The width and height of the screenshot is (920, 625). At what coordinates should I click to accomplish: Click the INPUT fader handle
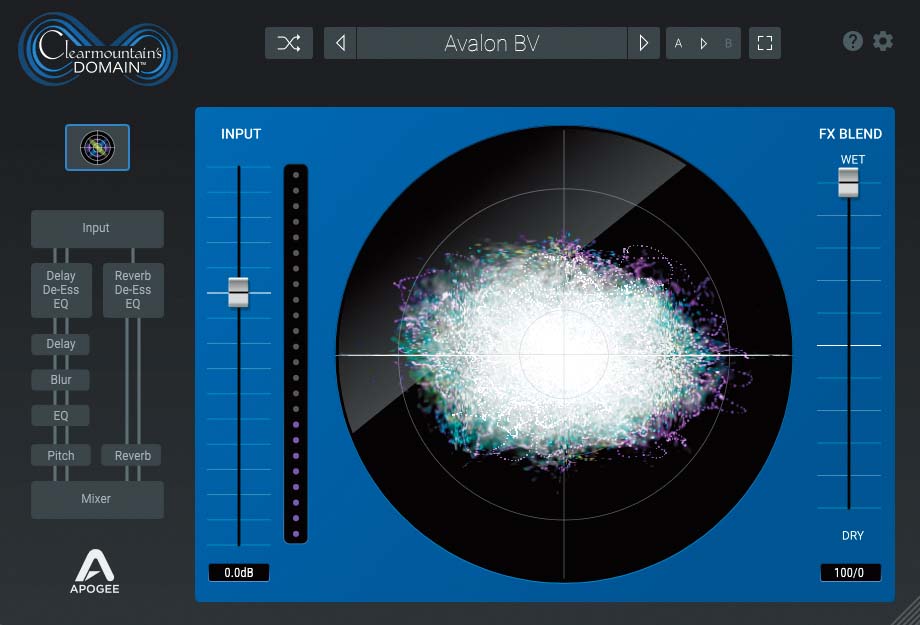click(x=238, y=292)
